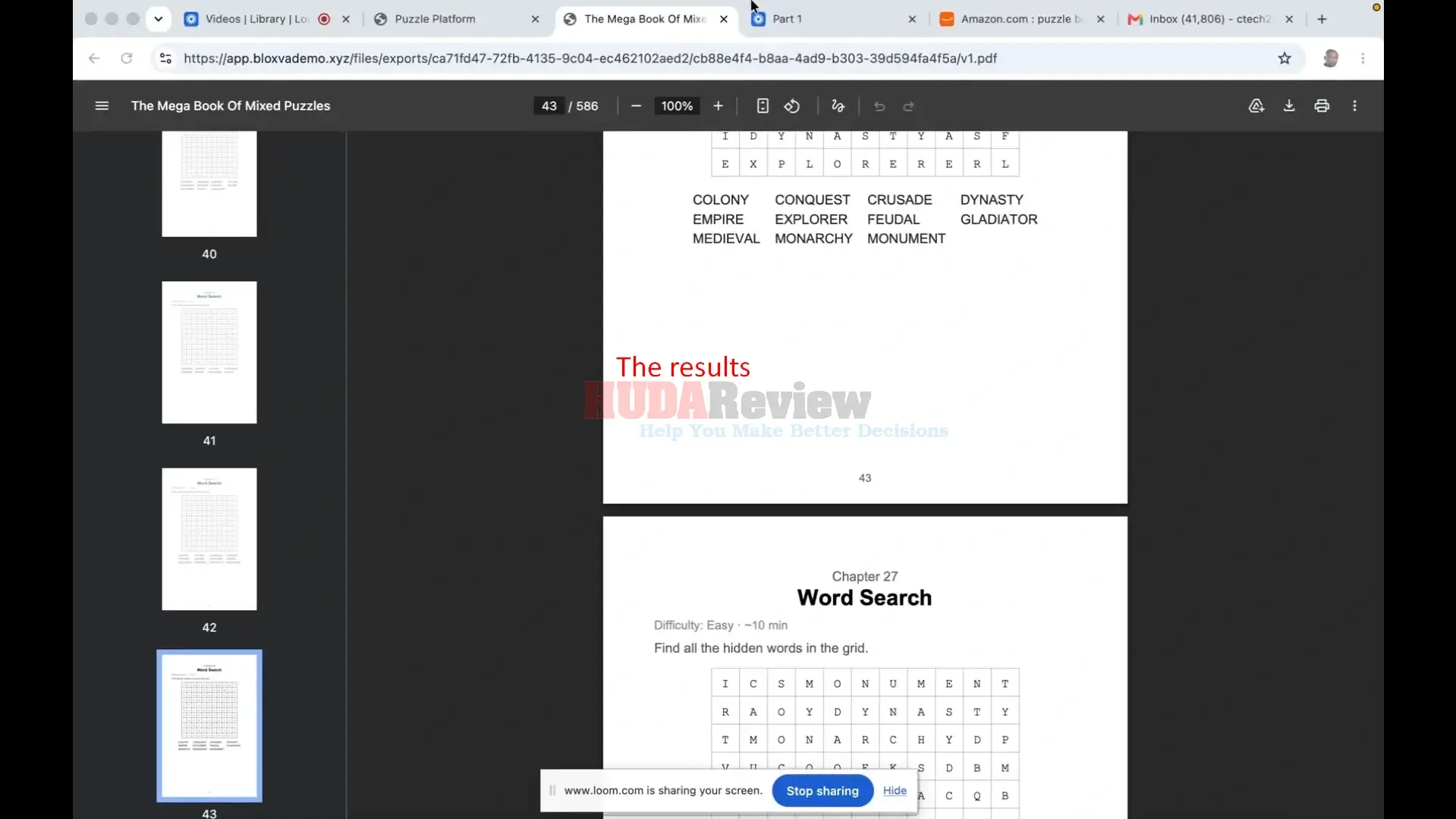Download the PDF file

tap(1289, 106)
